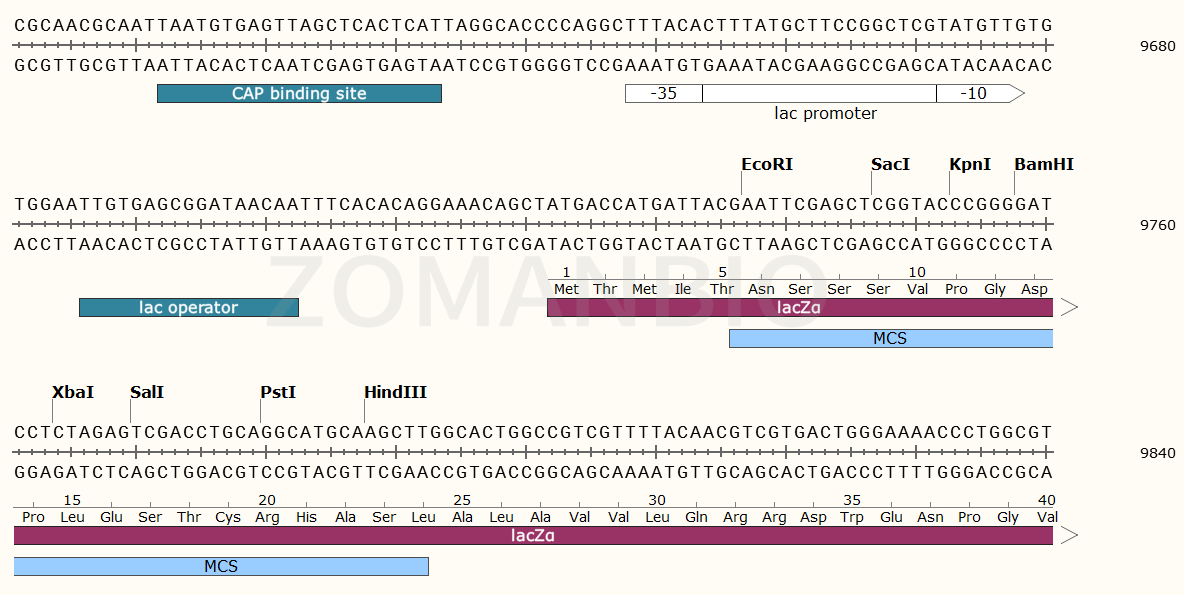
Task: Click the -35 box of lac promoter
Action: click(663, 94)
